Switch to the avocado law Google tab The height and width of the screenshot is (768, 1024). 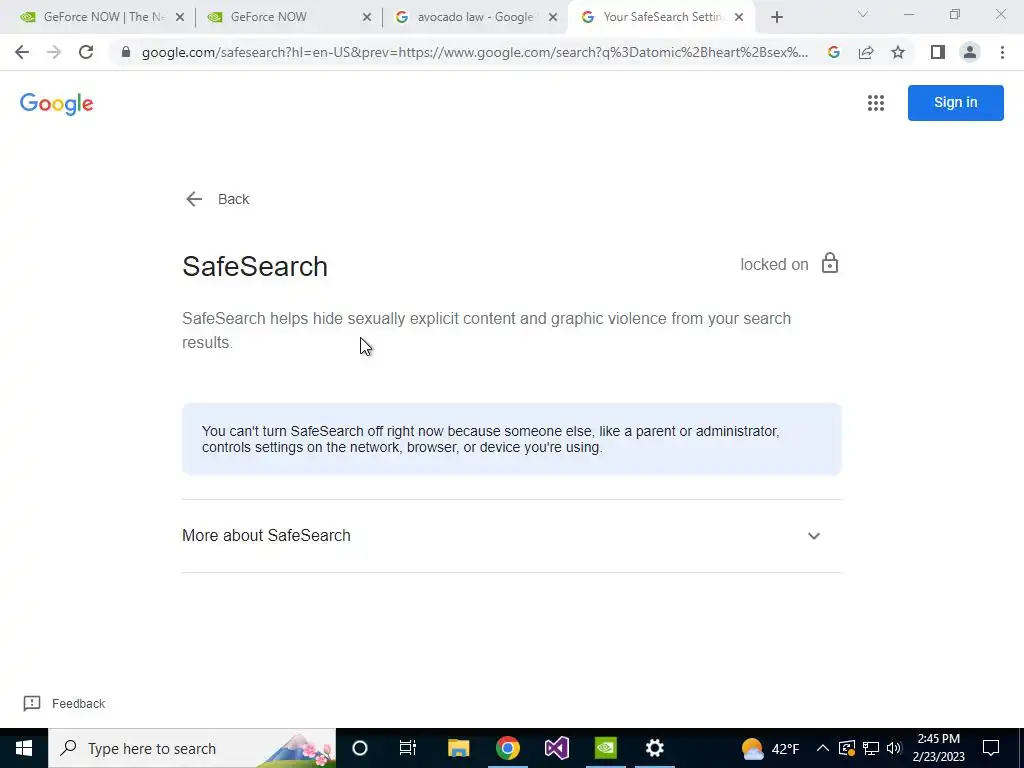[x=474, y=17]
